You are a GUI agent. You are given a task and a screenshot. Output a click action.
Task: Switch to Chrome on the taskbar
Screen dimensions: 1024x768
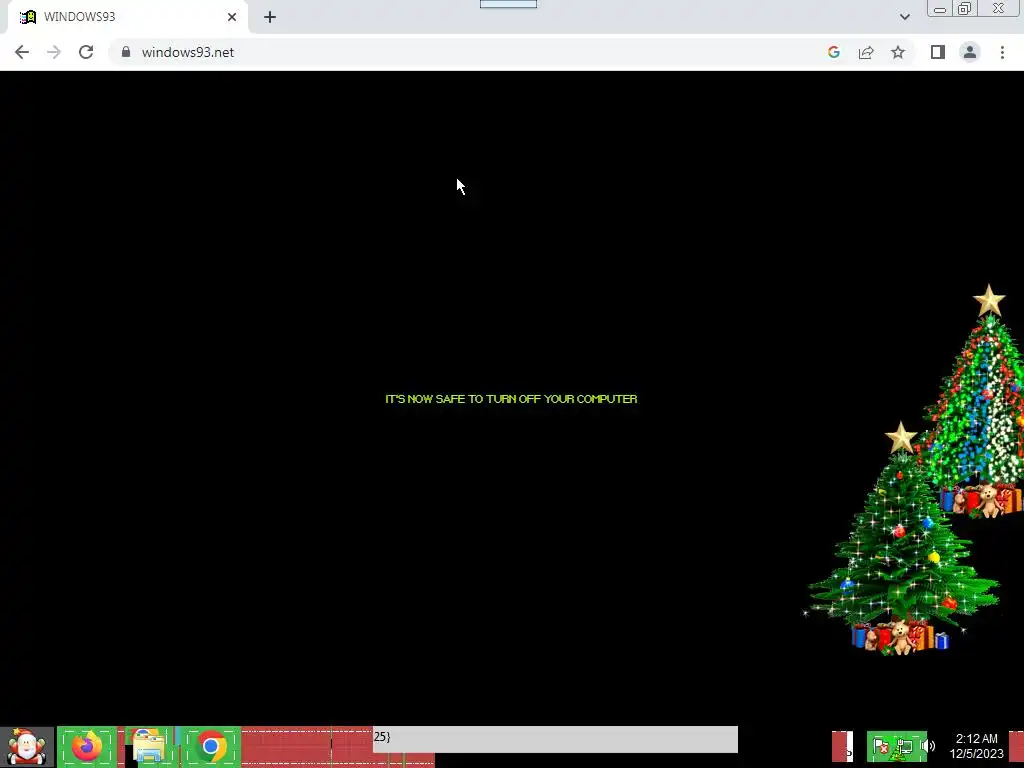(x=211, y=746)
